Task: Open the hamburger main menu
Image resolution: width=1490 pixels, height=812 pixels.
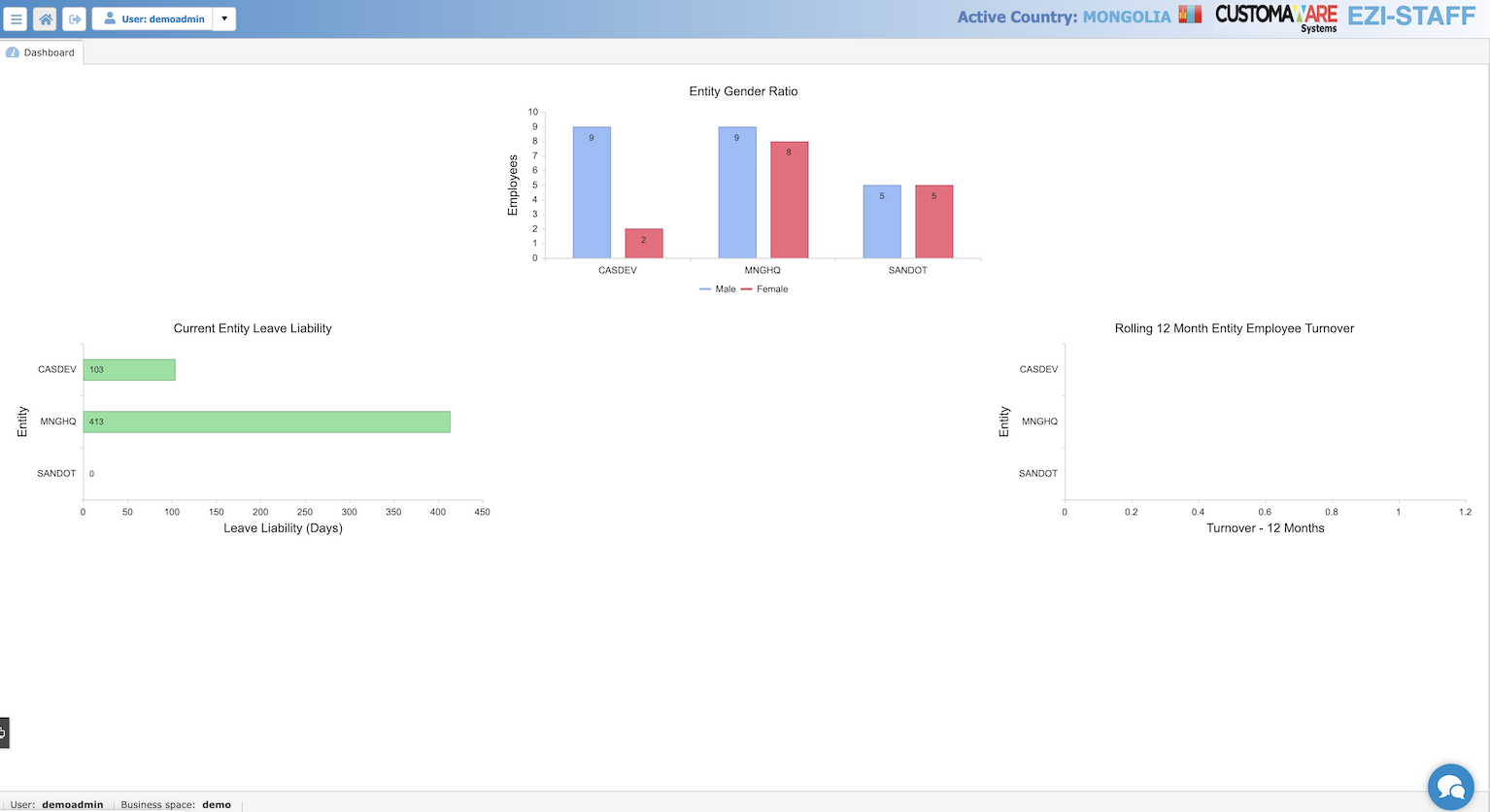Action: 17,18
